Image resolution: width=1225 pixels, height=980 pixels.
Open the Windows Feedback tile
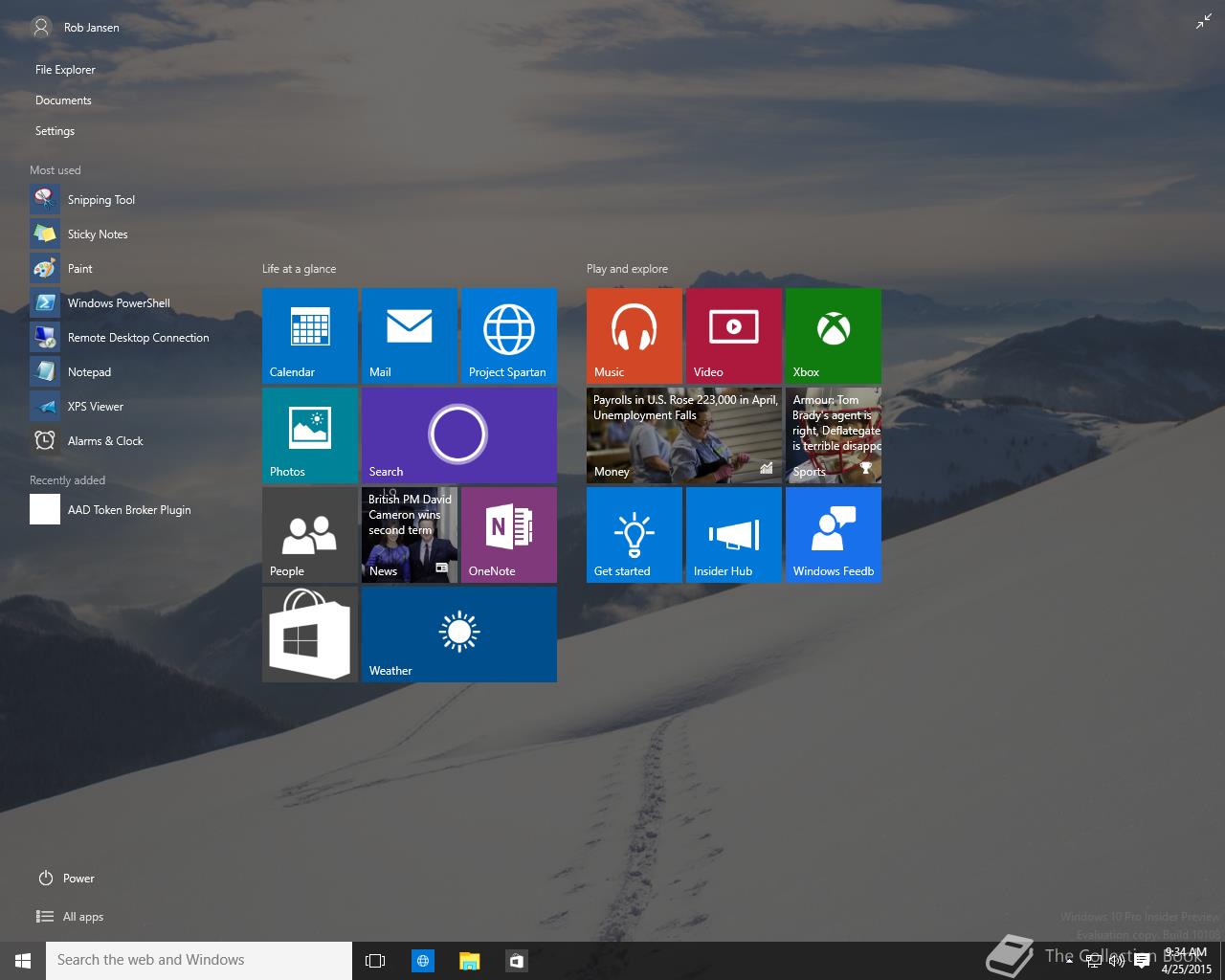[834, 535]
